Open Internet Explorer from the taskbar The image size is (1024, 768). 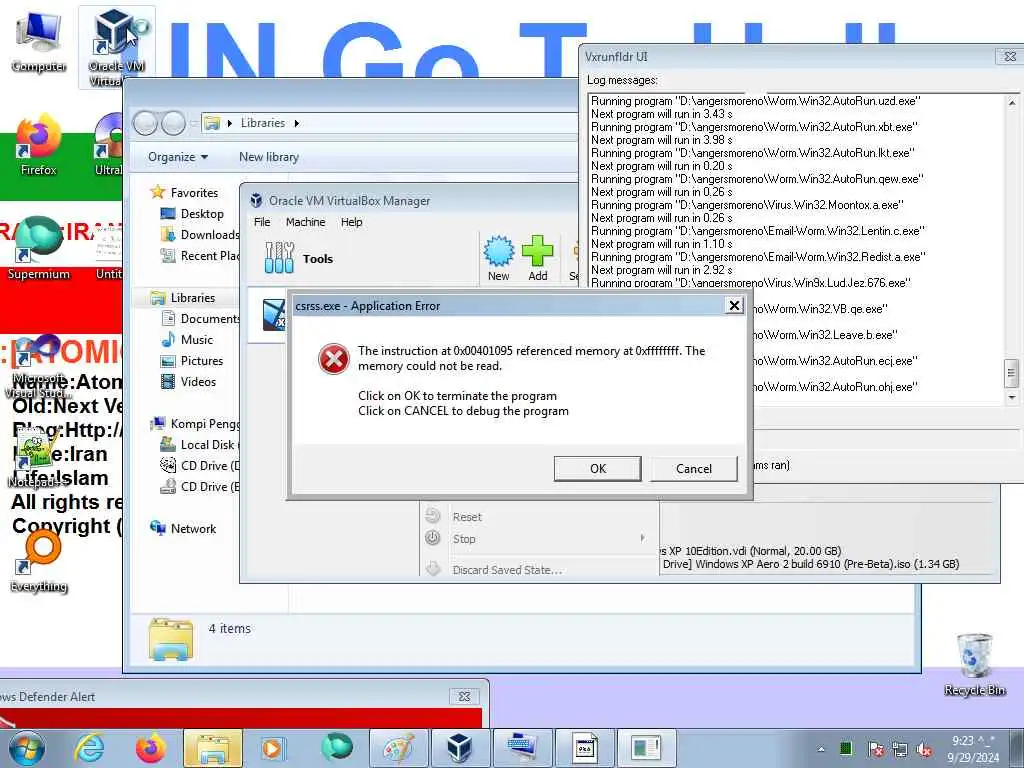[89, 748]
